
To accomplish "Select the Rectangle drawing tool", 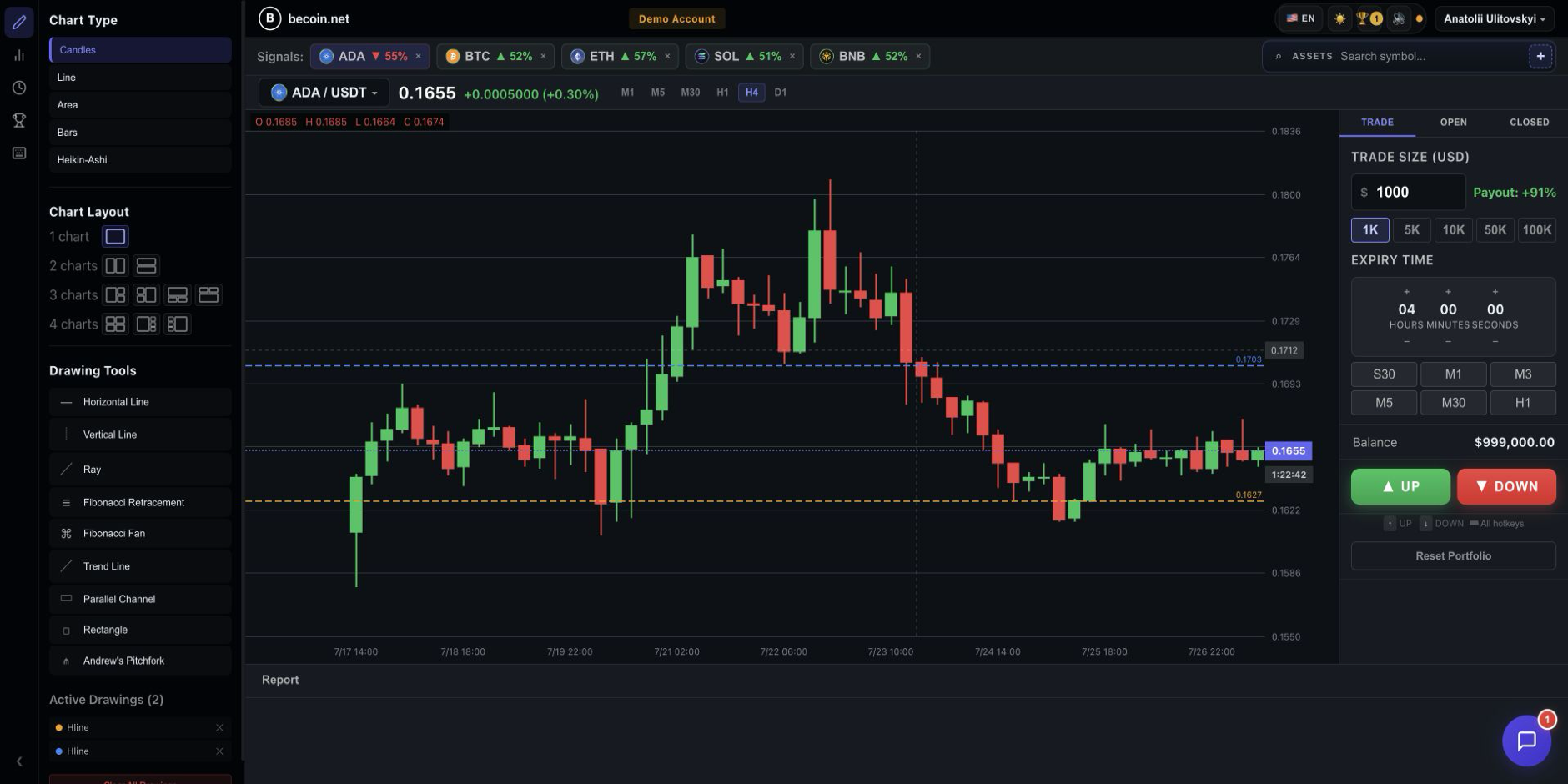I will pyautogui.click(x=140, y=631).
